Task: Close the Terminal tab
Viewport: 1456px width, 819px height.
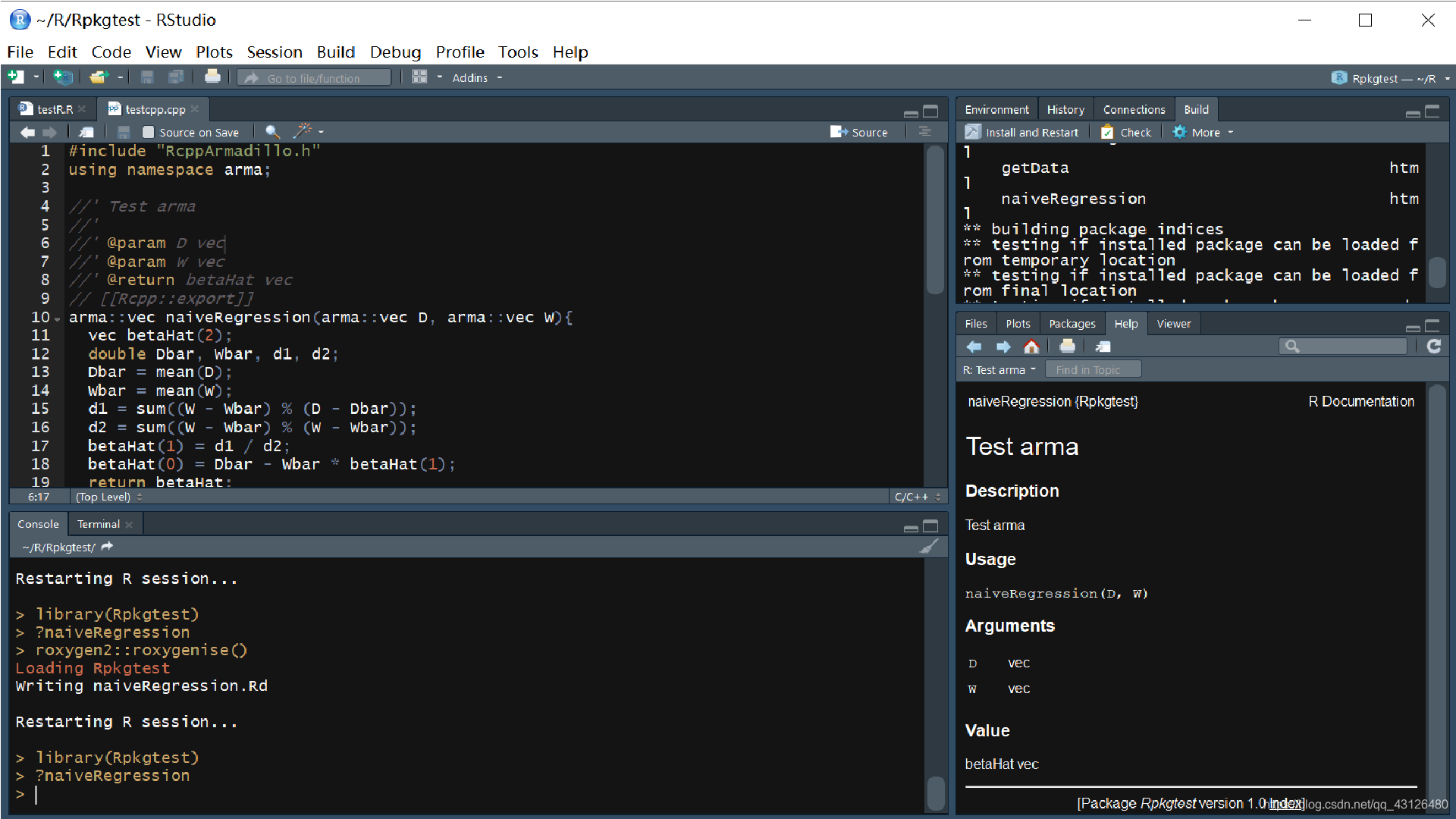Action: pos(129,524)
